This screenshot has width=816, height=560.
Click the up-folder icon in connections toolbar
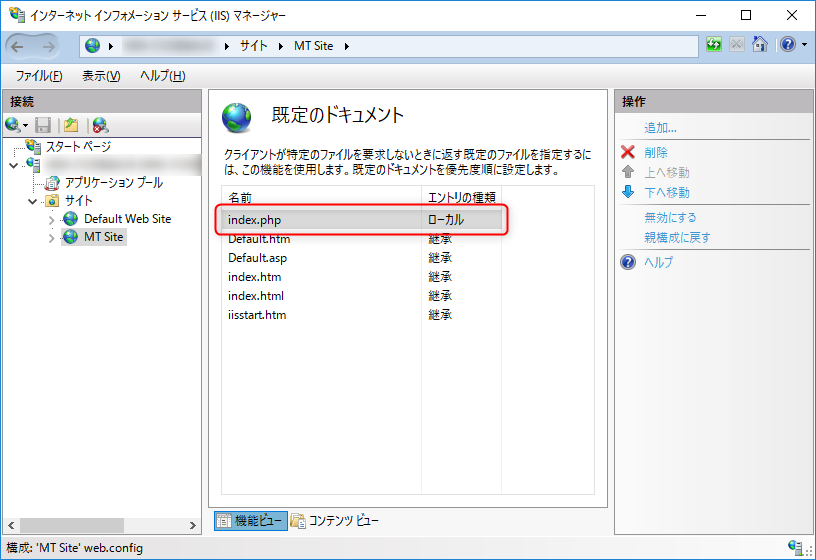click(71, 125)
